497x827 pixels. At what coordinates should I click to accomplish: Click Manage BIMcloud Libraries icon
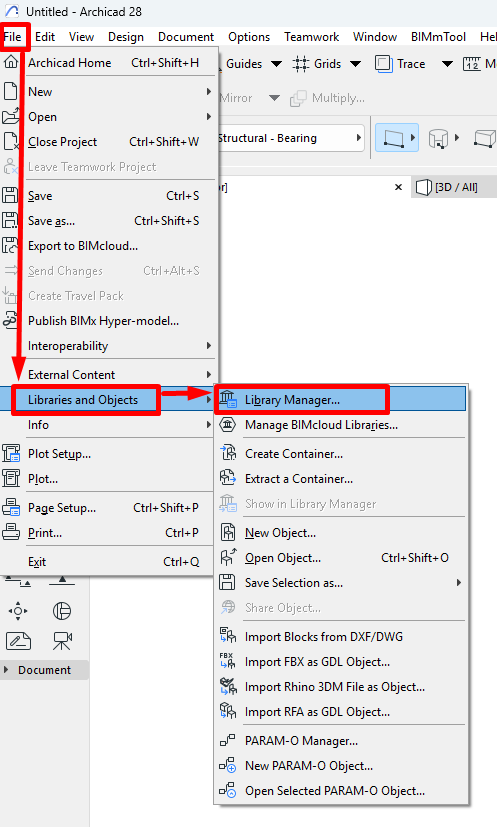[228, 425]
